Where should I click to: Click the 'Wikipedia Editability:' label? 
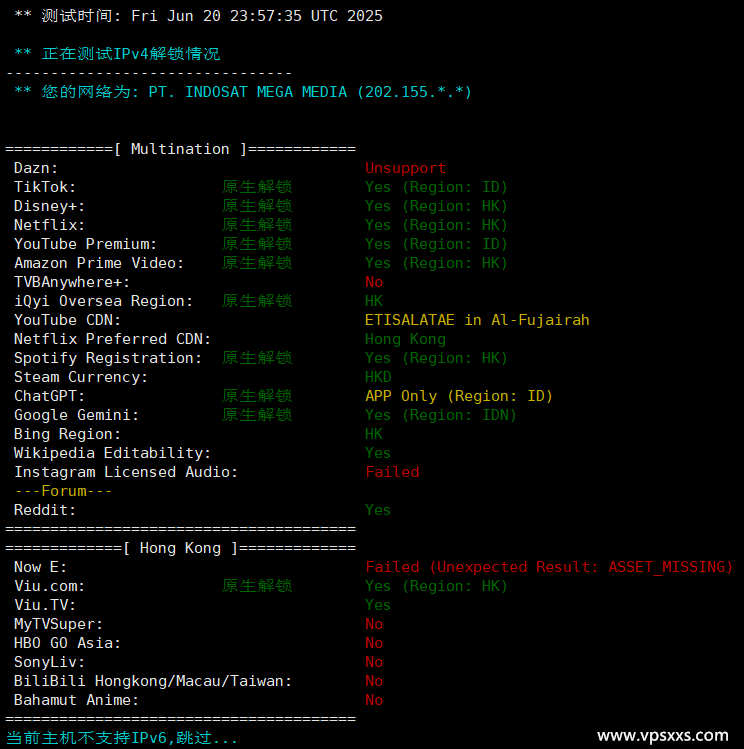point(113,453)
